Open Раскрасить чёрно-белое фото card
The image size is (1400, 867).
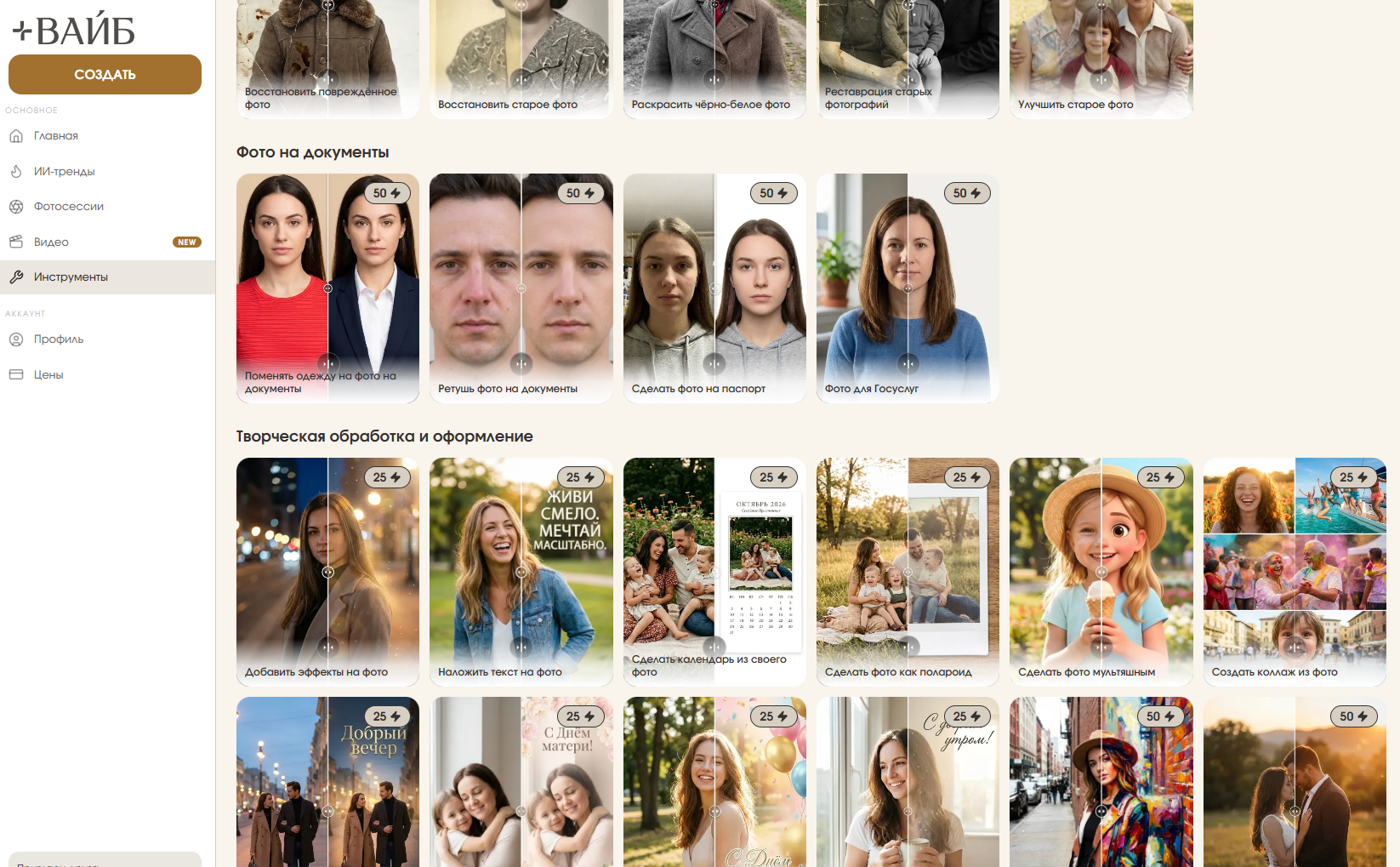(714, 59)
